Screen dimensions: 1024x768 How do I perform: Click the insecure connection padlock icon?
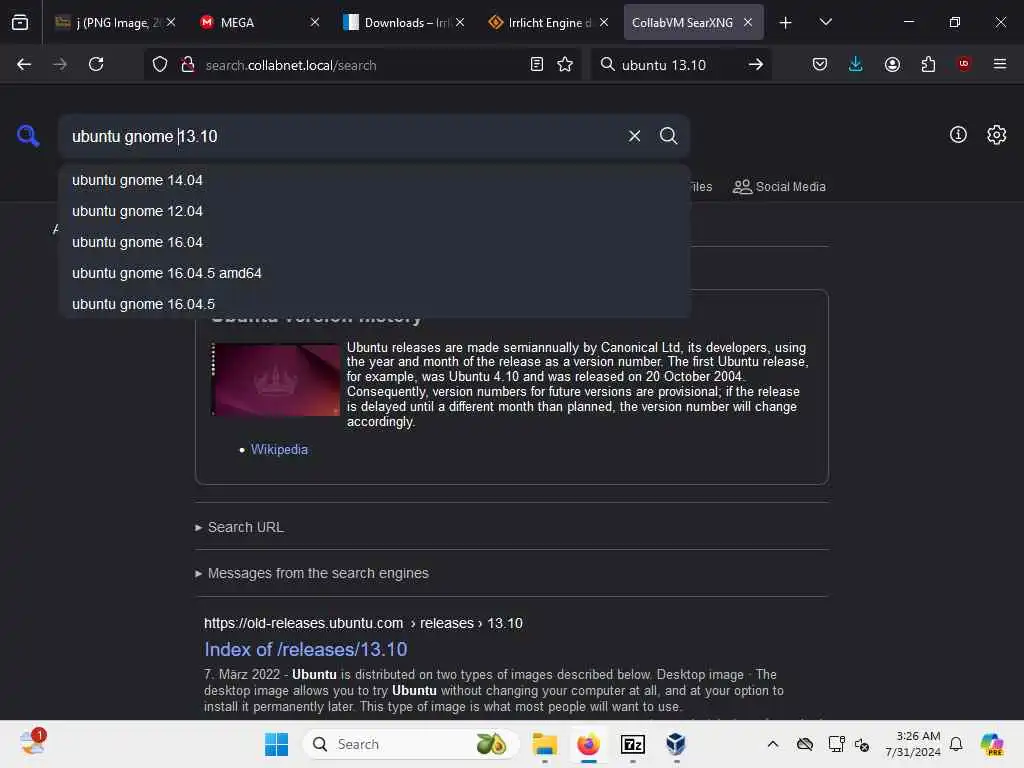tap(188, 64)
